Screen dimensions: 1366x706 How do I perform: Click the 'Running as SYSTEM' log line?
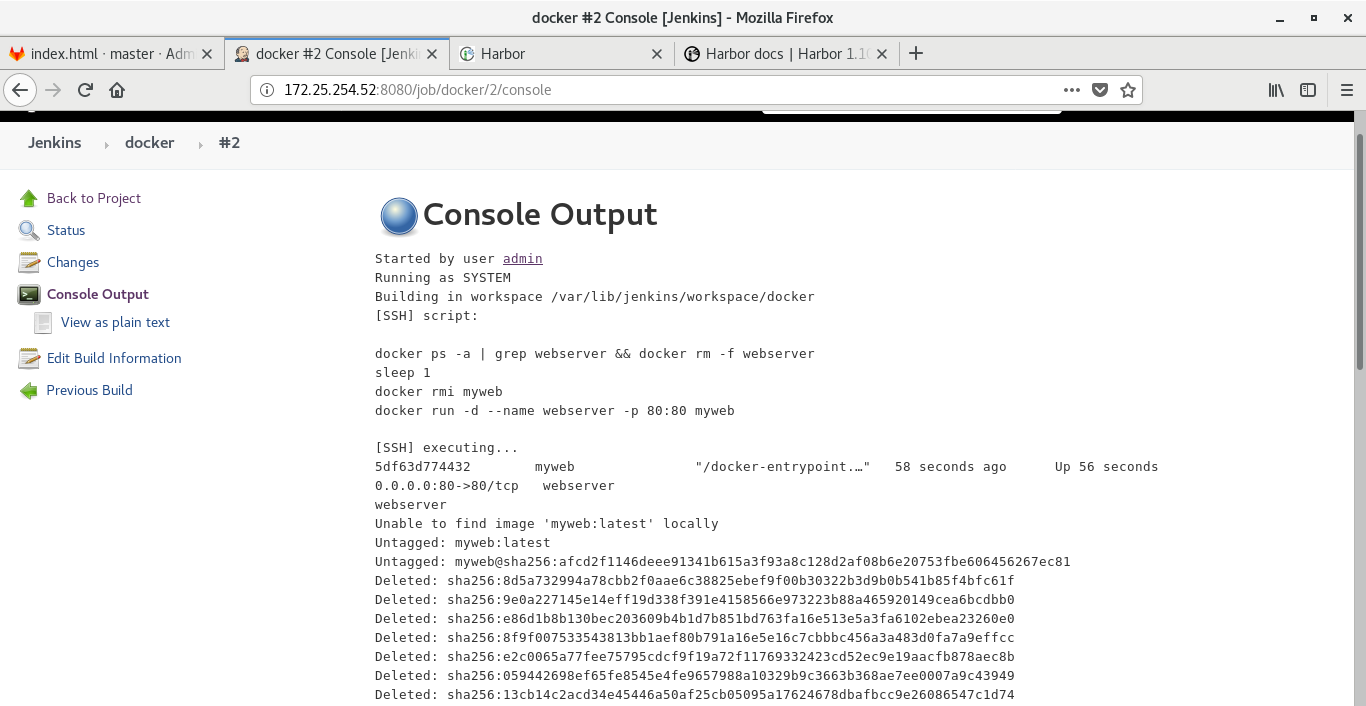[x=443, y=277]
